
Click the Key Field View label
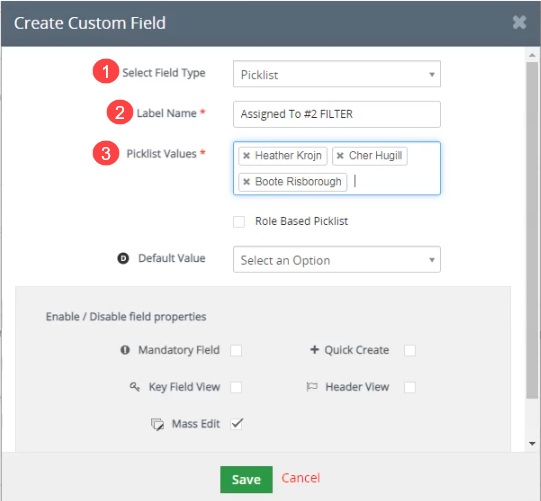click(x=184, y=387)
